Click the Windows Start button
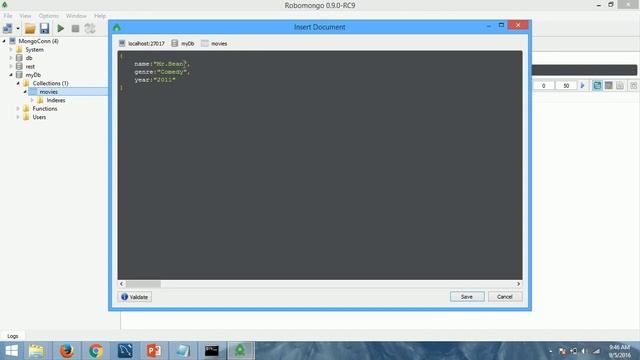Viewport: 640px width, 360px height. (11, 351)
